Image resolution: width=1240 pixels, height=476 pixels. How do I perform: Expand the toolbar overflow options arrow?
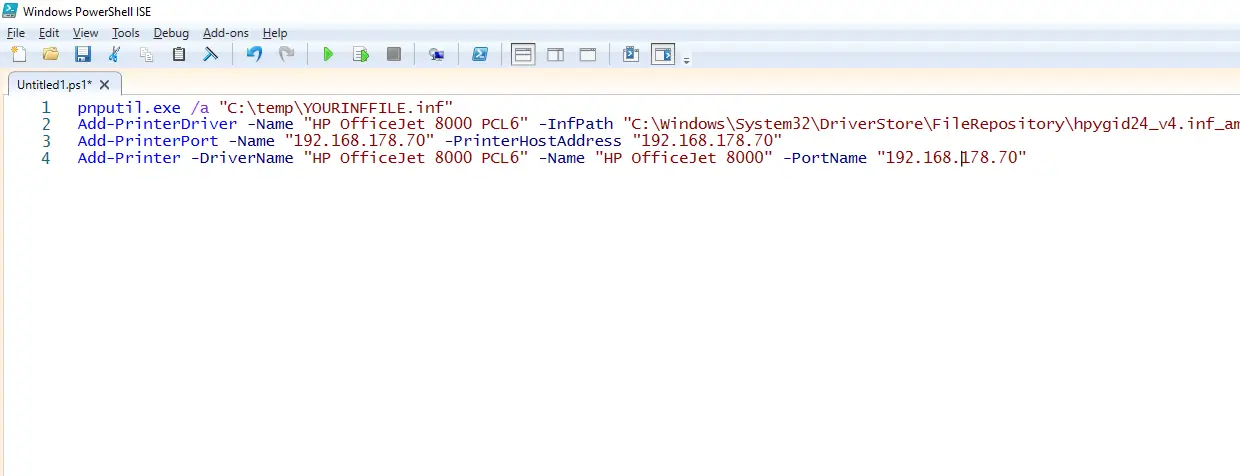[x=686, y=61]
